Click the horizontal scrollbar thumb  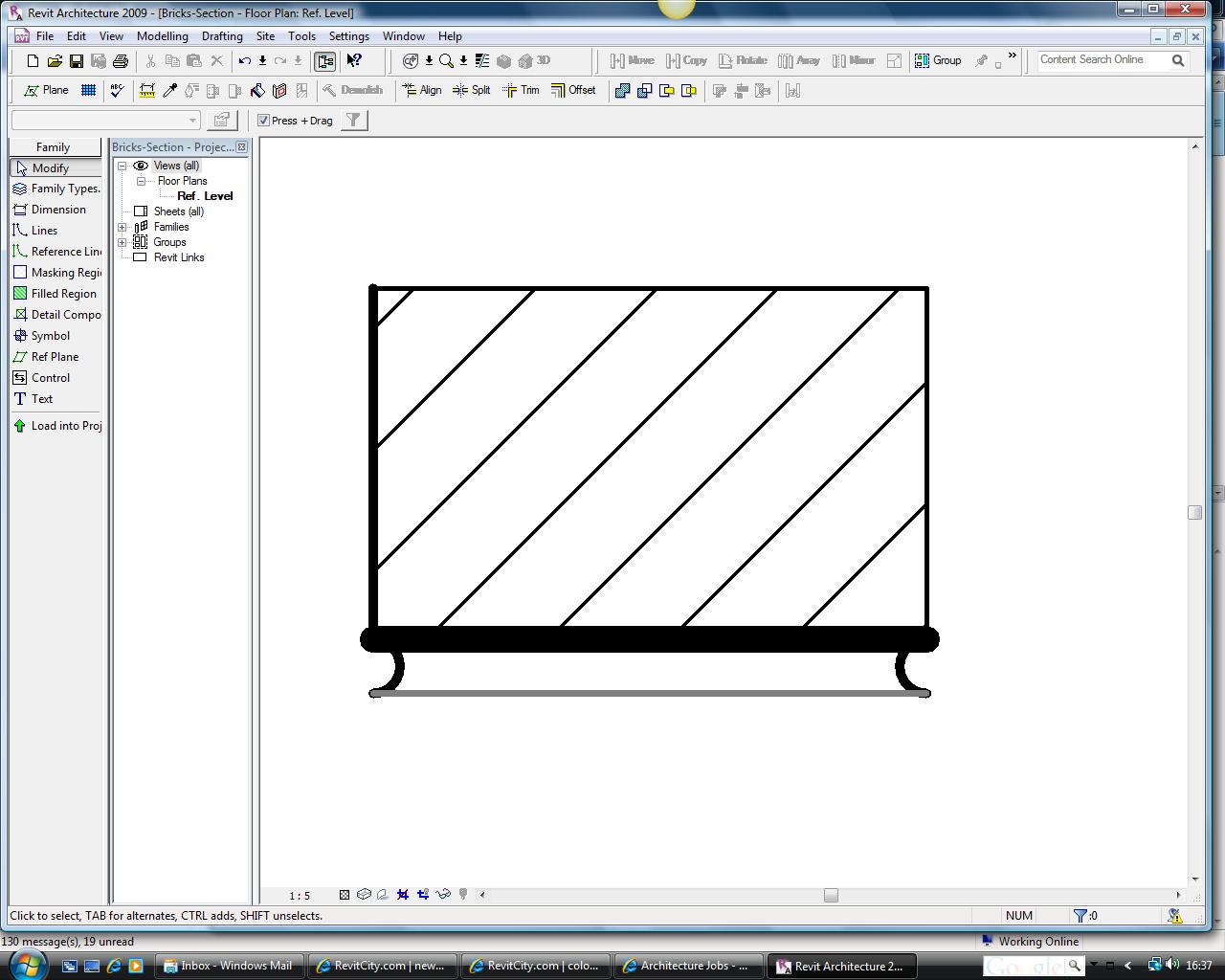click(x=831, y=895)
